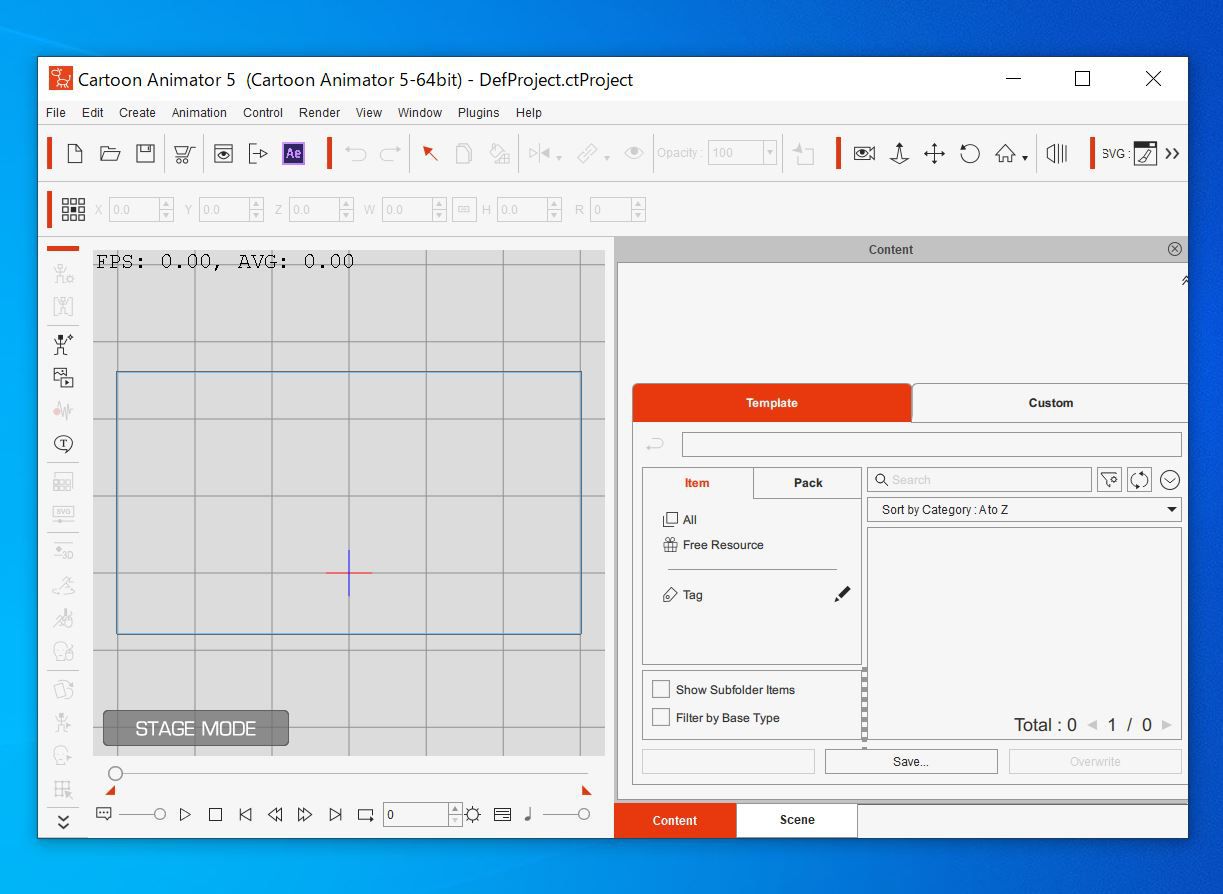
Task: Create a new project with the blank page icon
Action: click(75, 153)
